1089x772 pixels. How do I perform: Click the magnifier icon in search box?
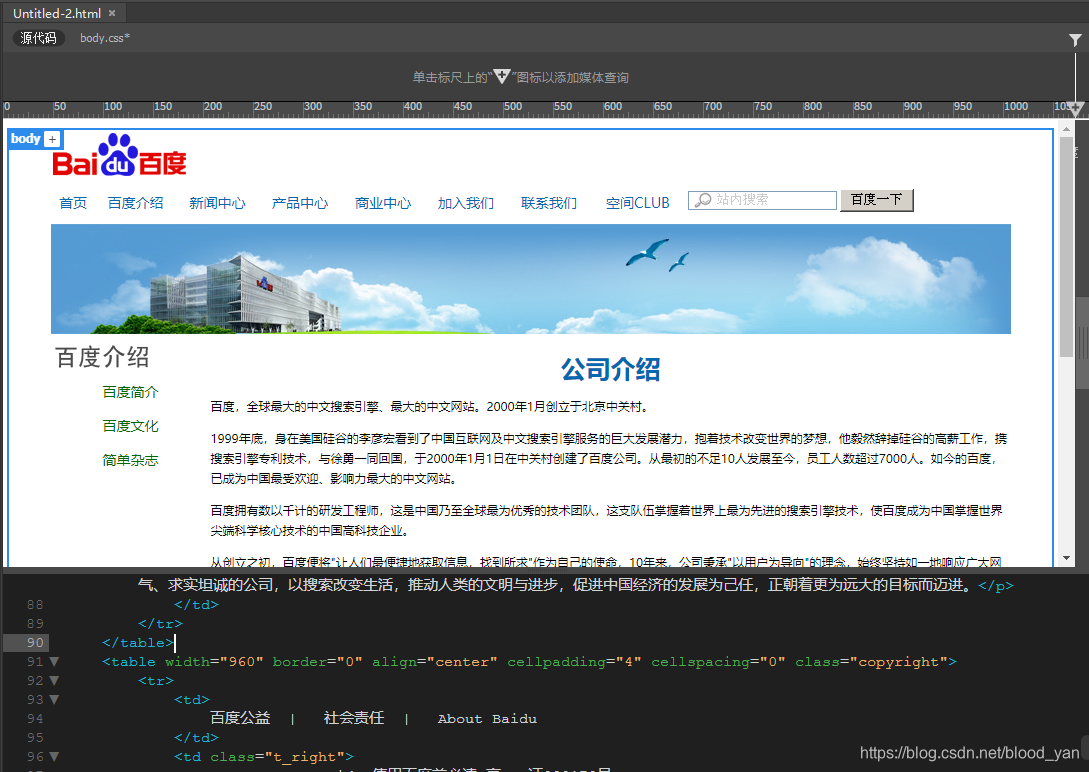703,200
